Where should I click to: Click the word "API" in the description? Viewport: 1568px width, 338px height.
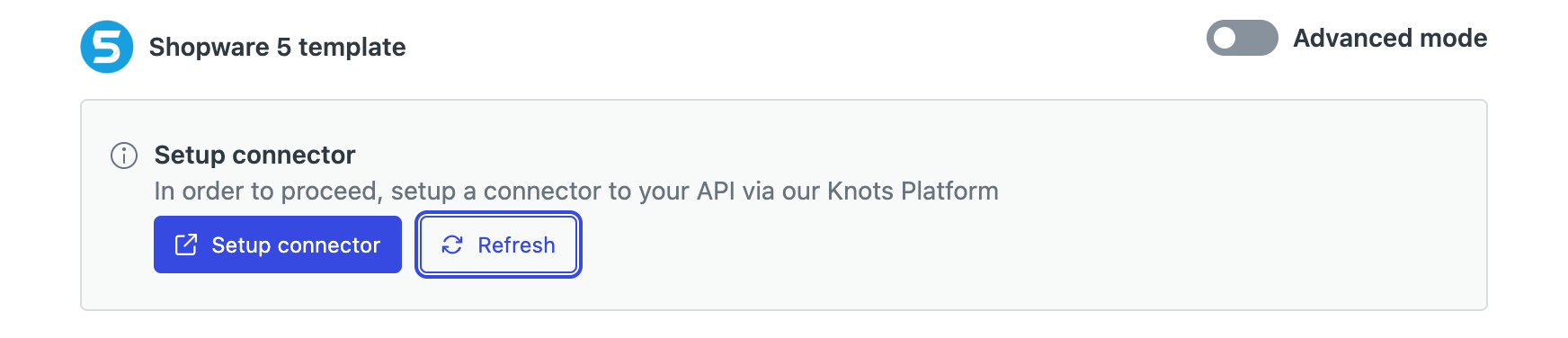click(x=716, y=191)
